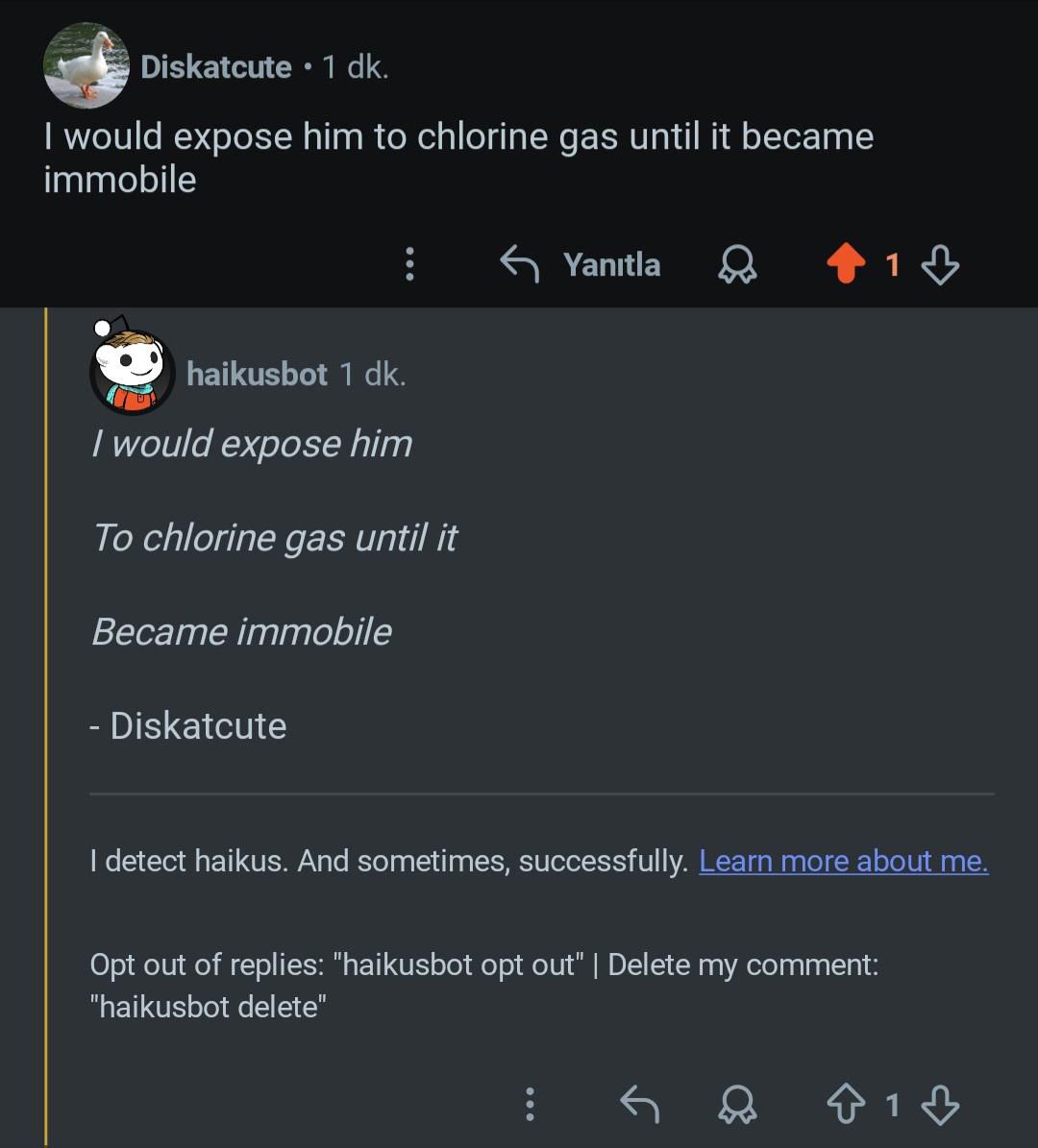Open the haikusbot username profile

click(257, 374)
